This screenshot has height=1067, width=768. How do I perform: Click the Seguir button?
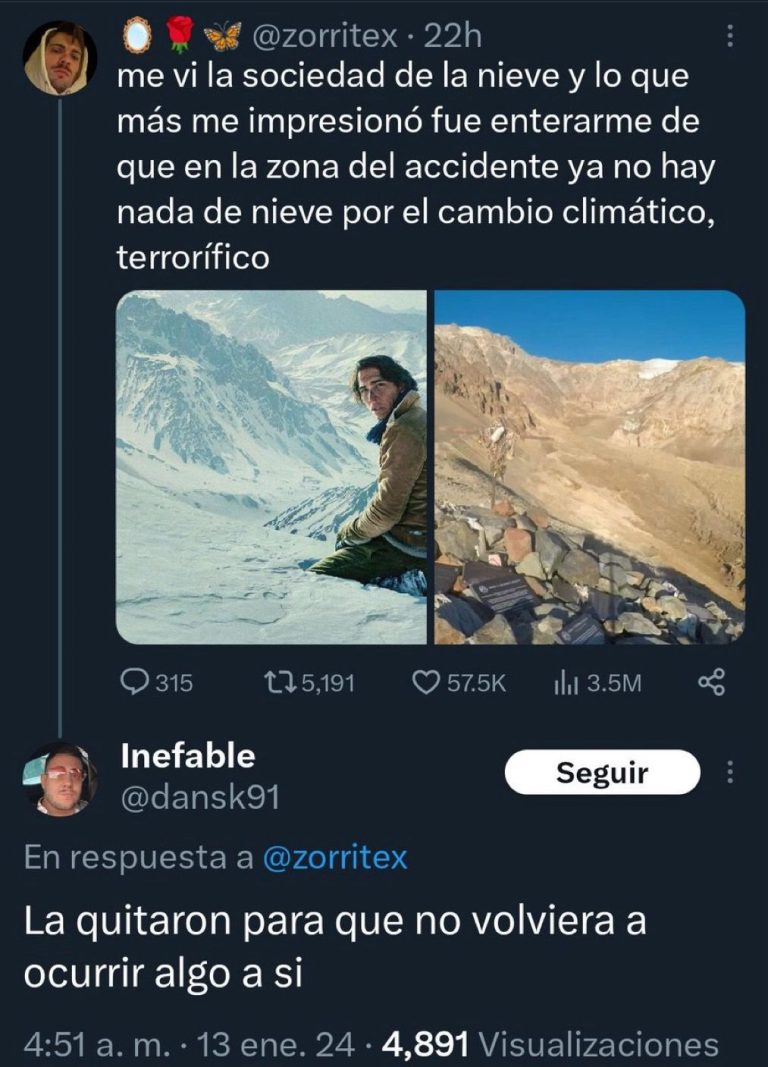pyautogui.click(x=602, y=772)
